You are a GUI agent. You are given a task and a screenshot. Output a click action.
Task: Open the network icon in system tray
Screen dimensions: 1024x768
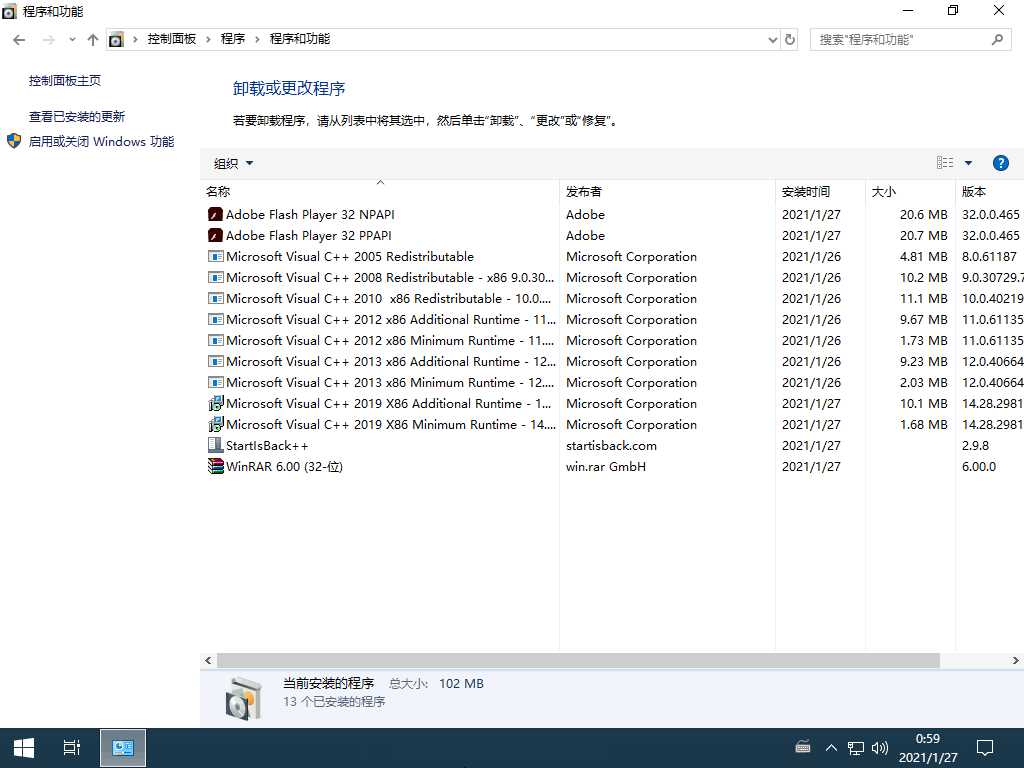click(x=856, y=748)
